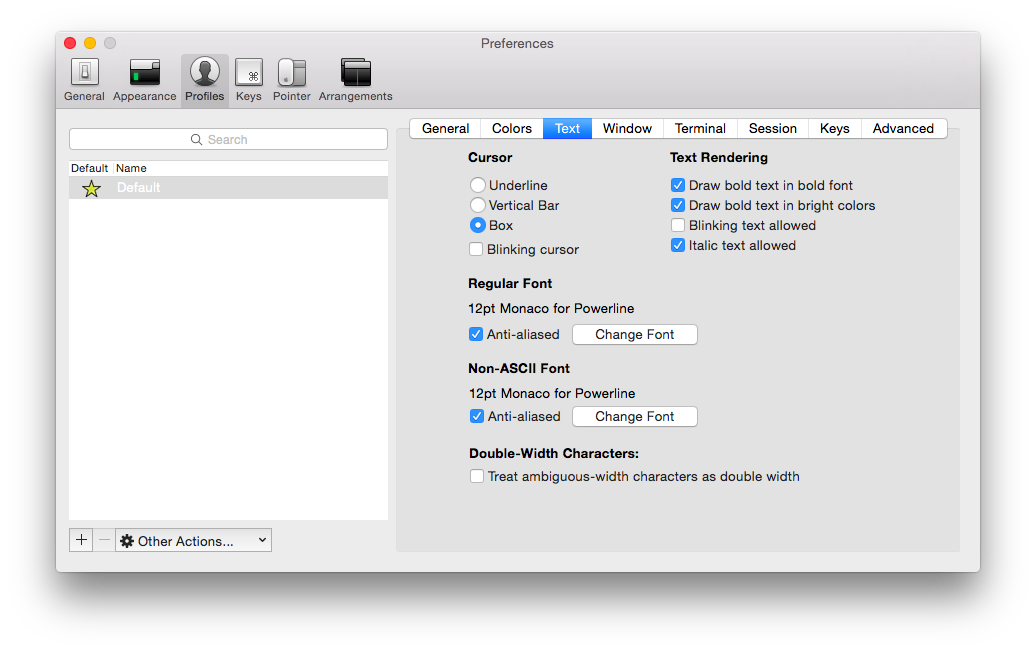
Task: Enable the Blinking cursor checkbox
Action: [x=476, y=249]
